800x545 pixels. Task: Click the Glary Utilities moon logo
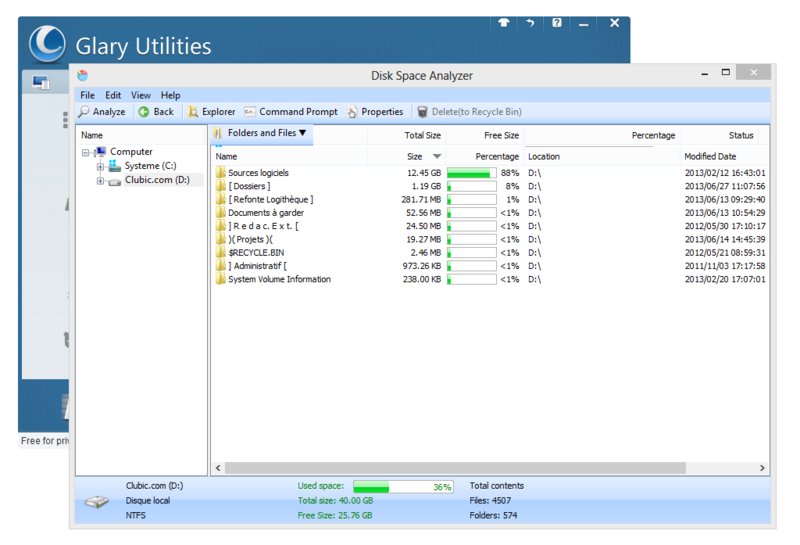coord(47,43)
